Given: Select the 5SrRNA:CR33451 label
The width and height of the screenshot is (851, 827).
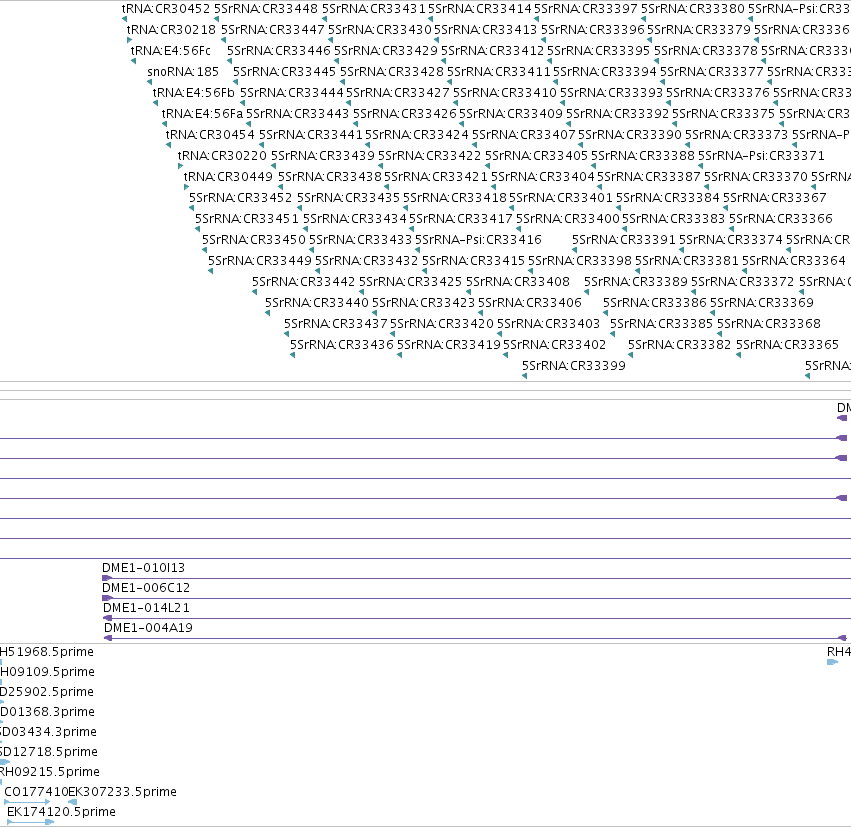Looking at the screenshot, I should click(247, 219).
